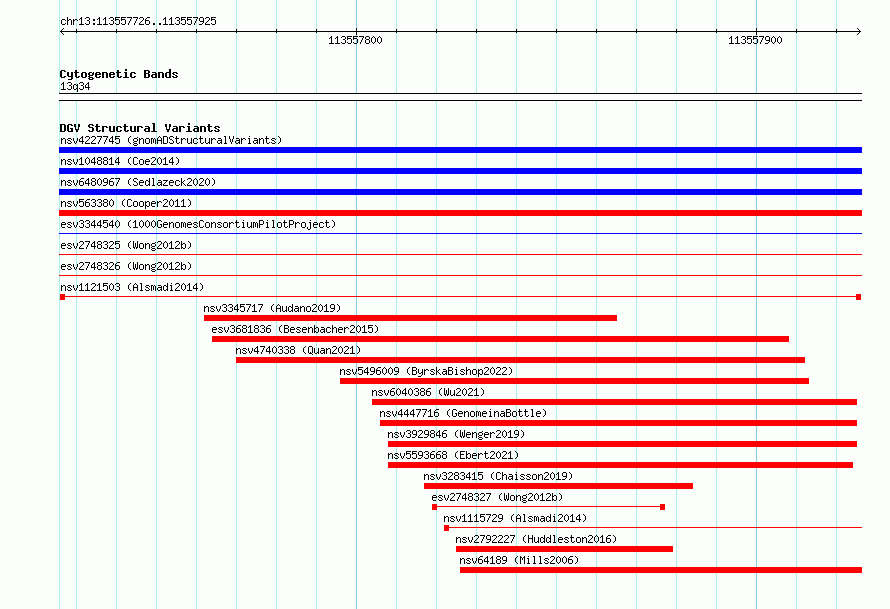Click the nsv4227745 gnomADStructuralVariants label
This screenshot has height=609, width=890.
[x=171, y=140]
